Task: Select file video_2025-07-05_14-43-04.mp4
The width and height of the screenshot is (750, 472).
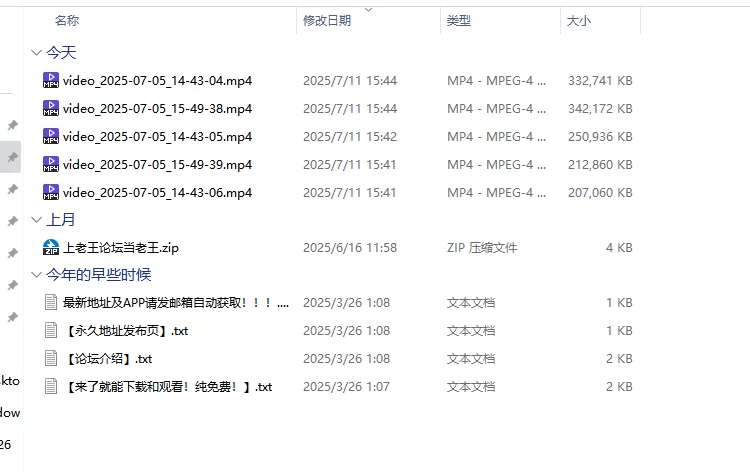Action: [x=157, y=80]
